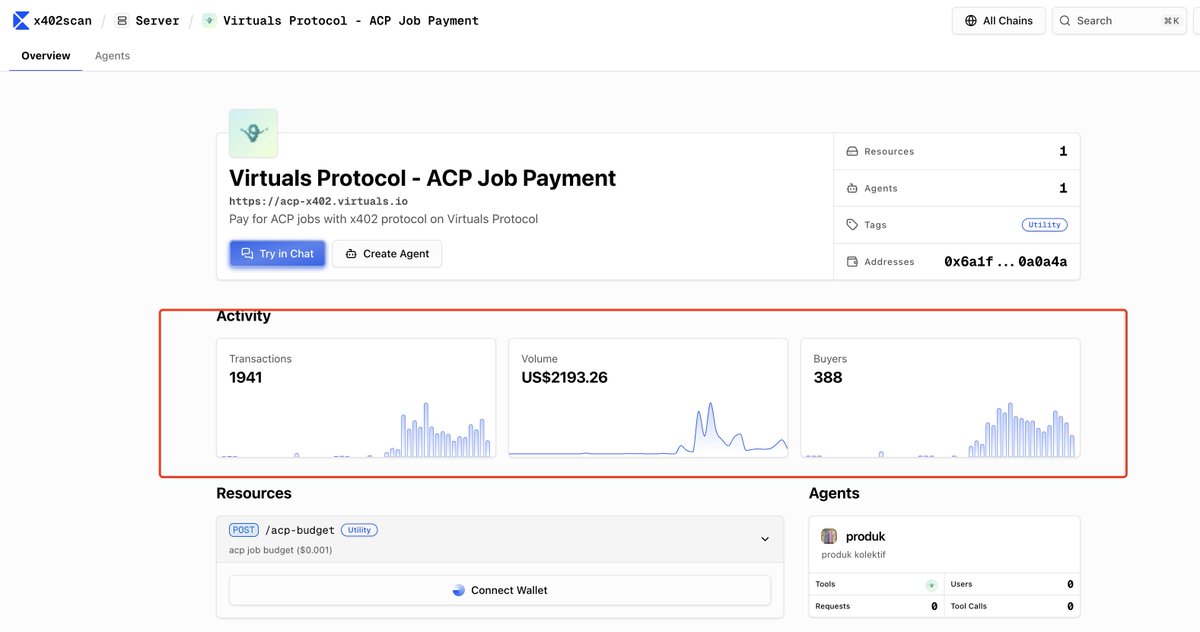Click the Tools sprout toggle on produk agent card

click(931, 583)
